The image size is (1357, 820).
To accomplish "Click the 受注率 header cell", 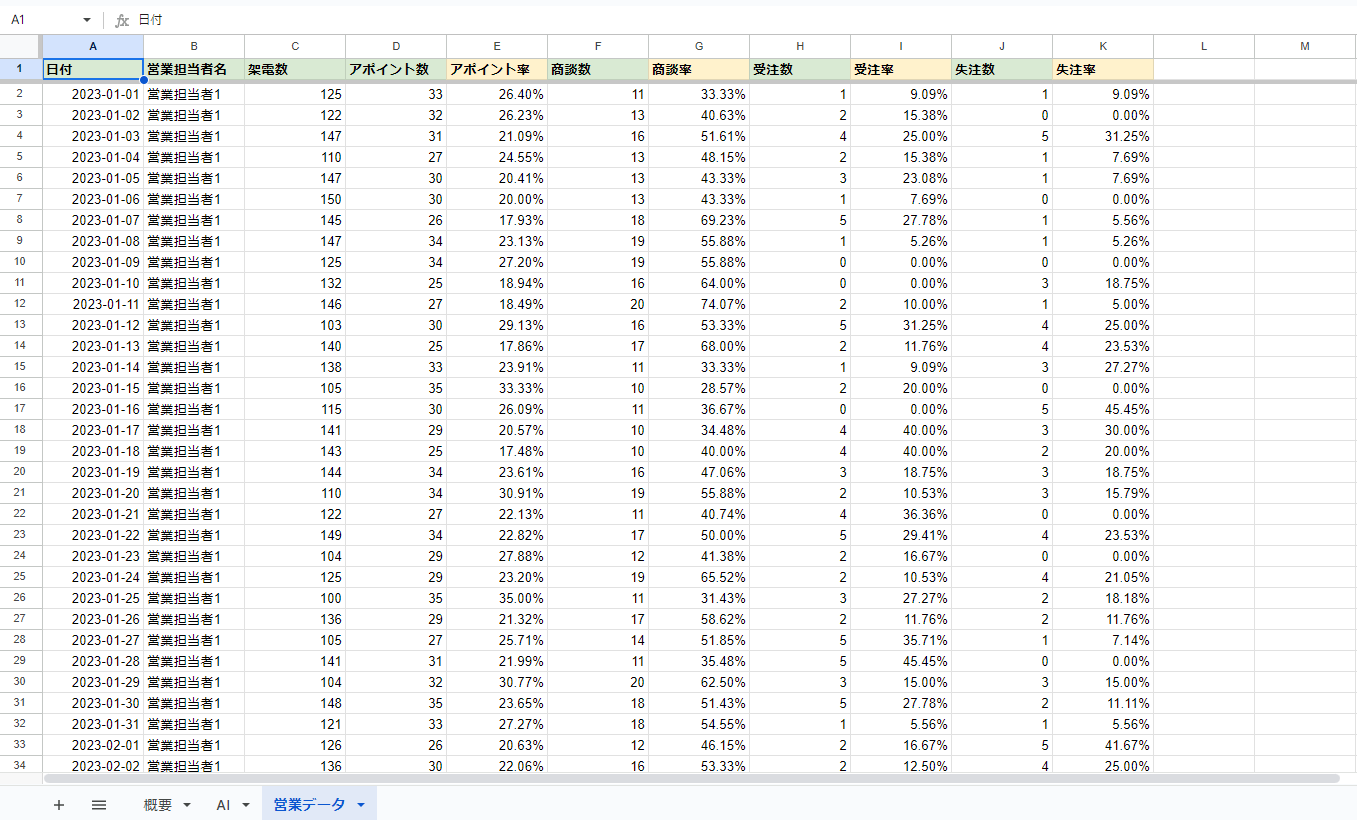I will 901,70.
